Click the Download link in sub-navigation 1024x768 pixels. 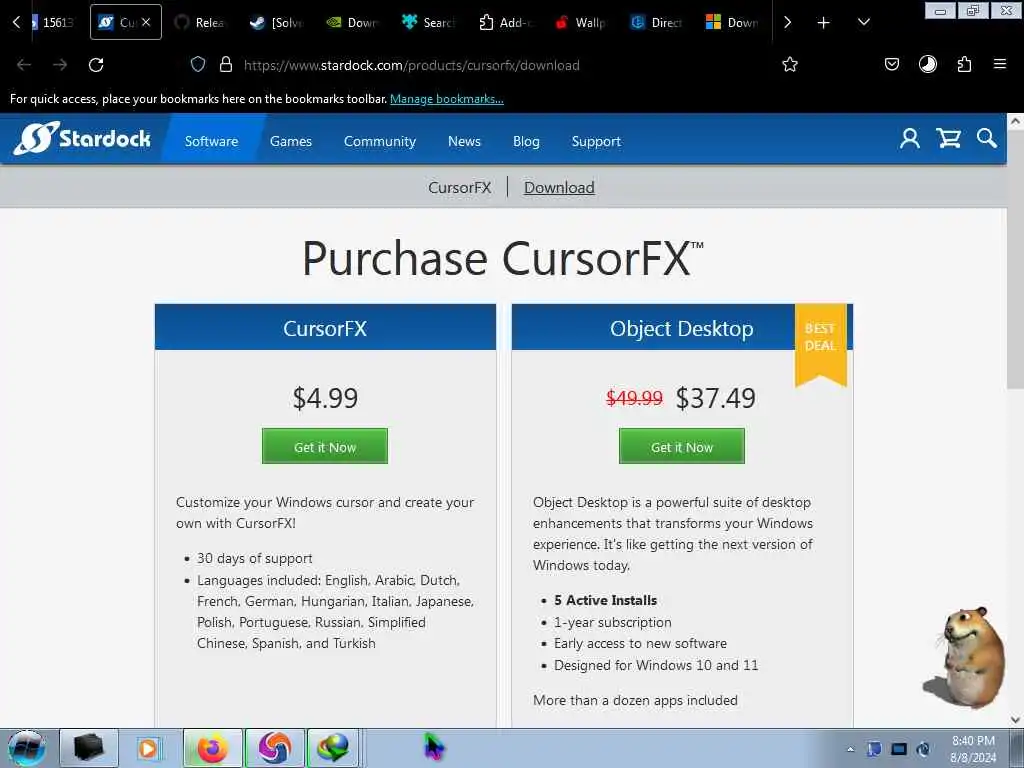(x=559, y=187)
